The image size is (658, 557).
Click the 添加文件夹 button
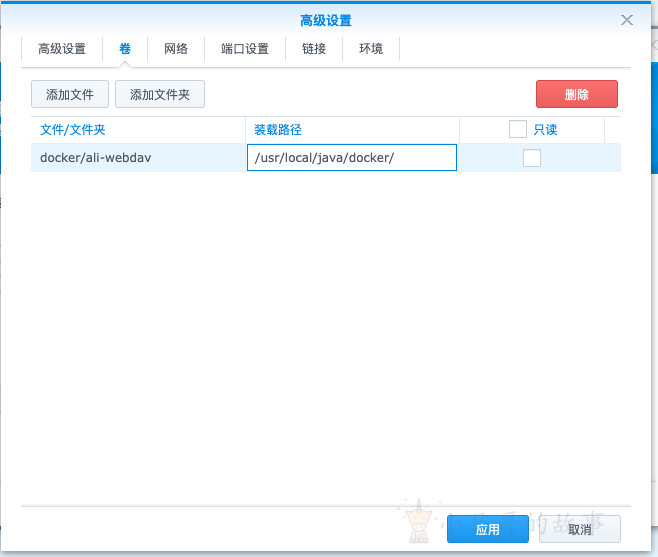click(x=160, y=94)
